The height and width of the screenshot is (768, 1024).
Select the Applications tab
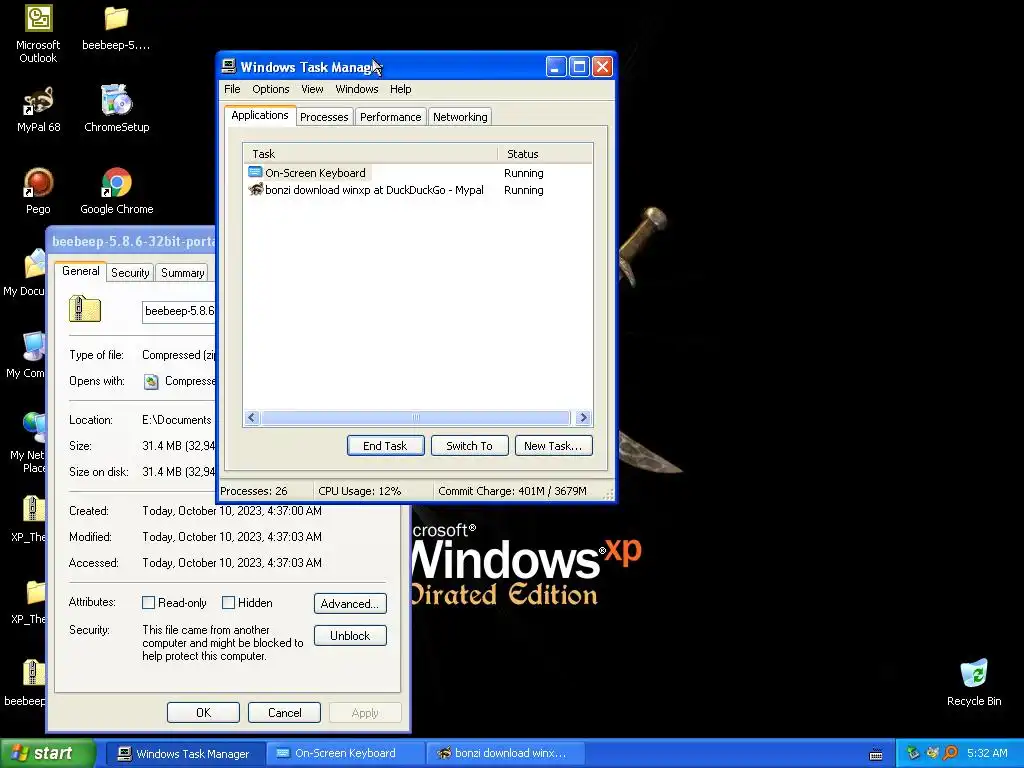tap(259, 115)
